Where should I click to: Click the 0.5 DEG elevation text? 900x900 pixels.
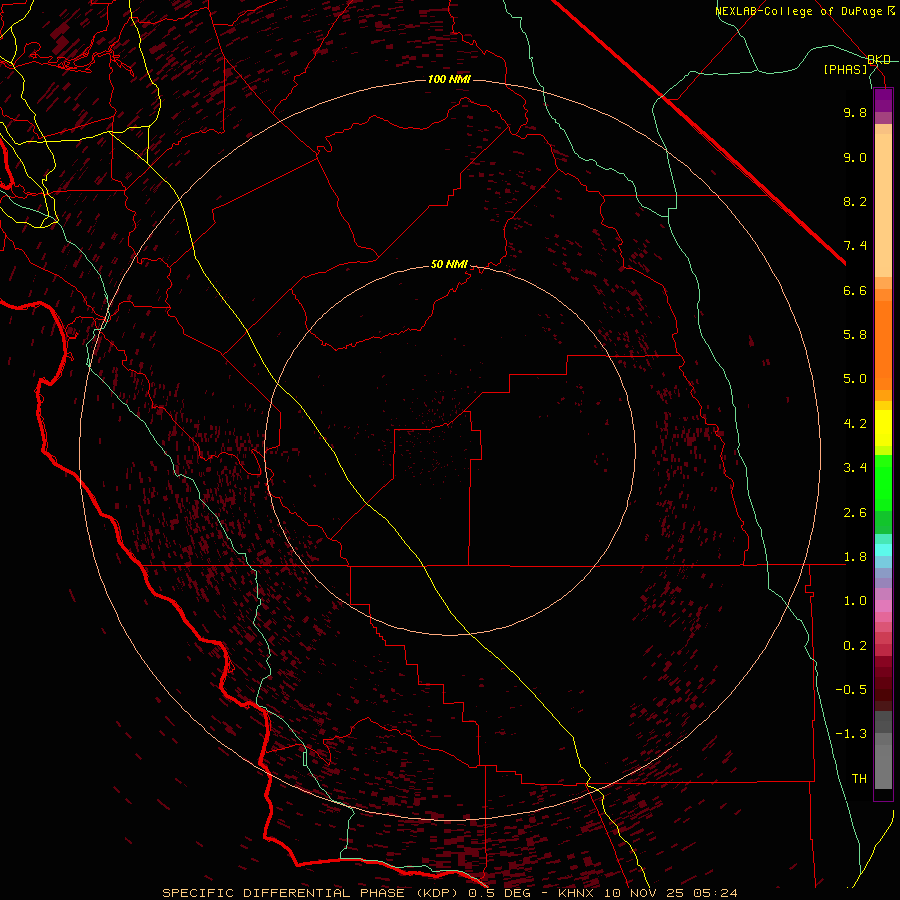tap(501, 893)
